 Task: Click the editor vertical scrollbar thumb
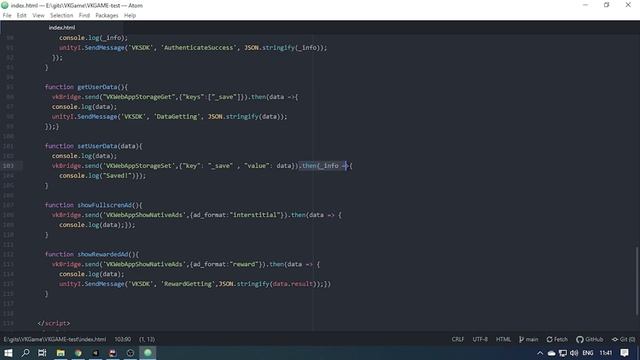(x=637, y=281)
